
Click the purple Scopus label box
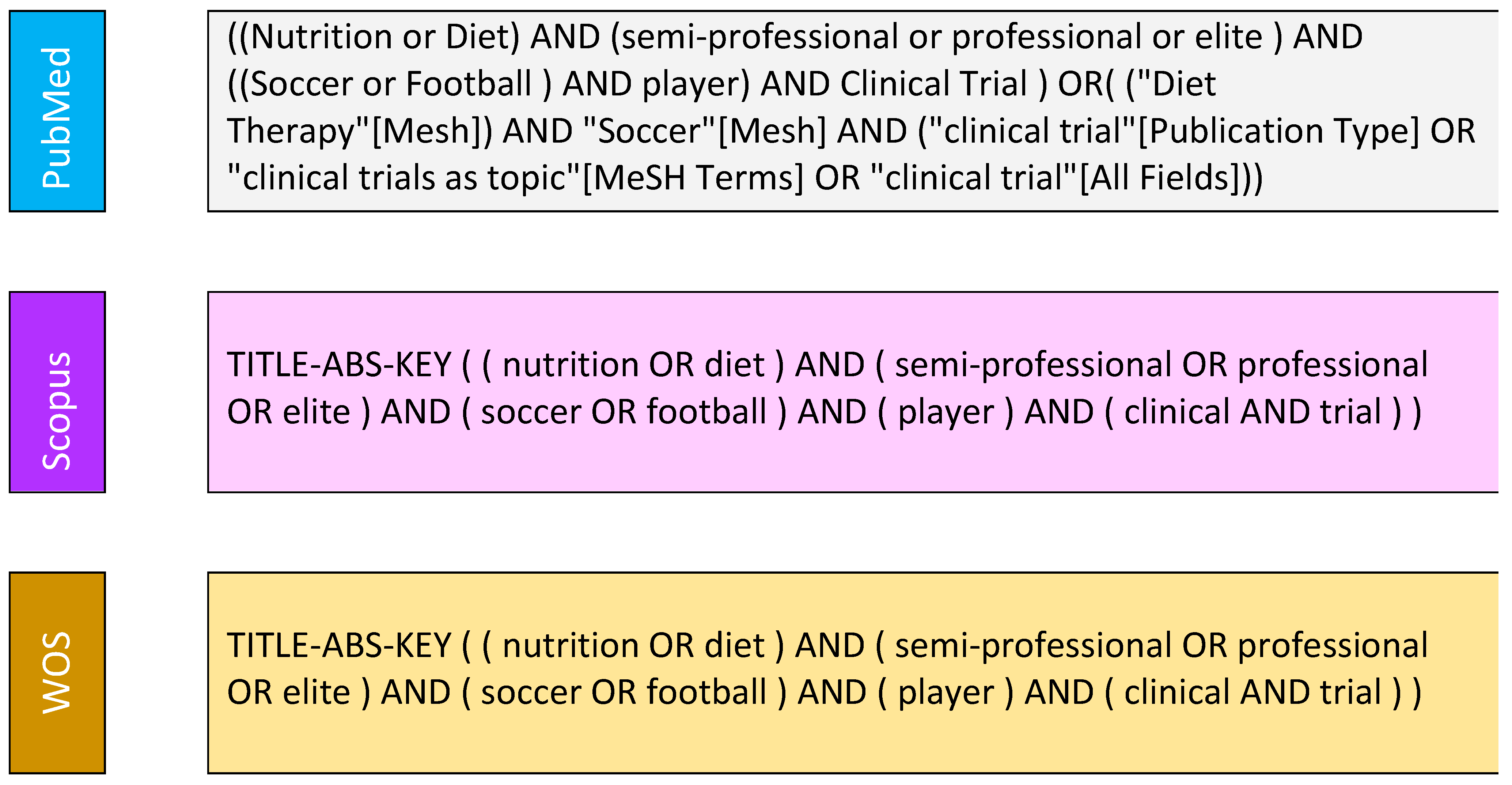pyautogui.click(x=57, y=392)
